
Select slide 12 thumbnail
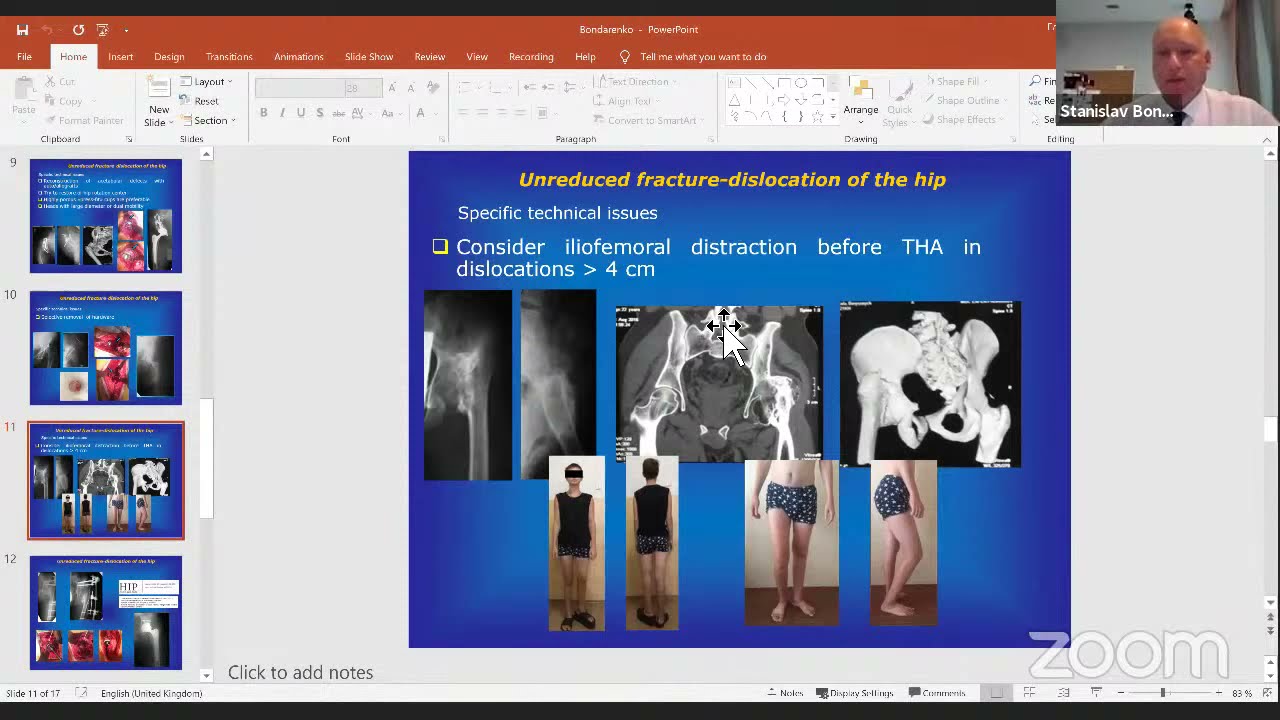click(106, 612)
